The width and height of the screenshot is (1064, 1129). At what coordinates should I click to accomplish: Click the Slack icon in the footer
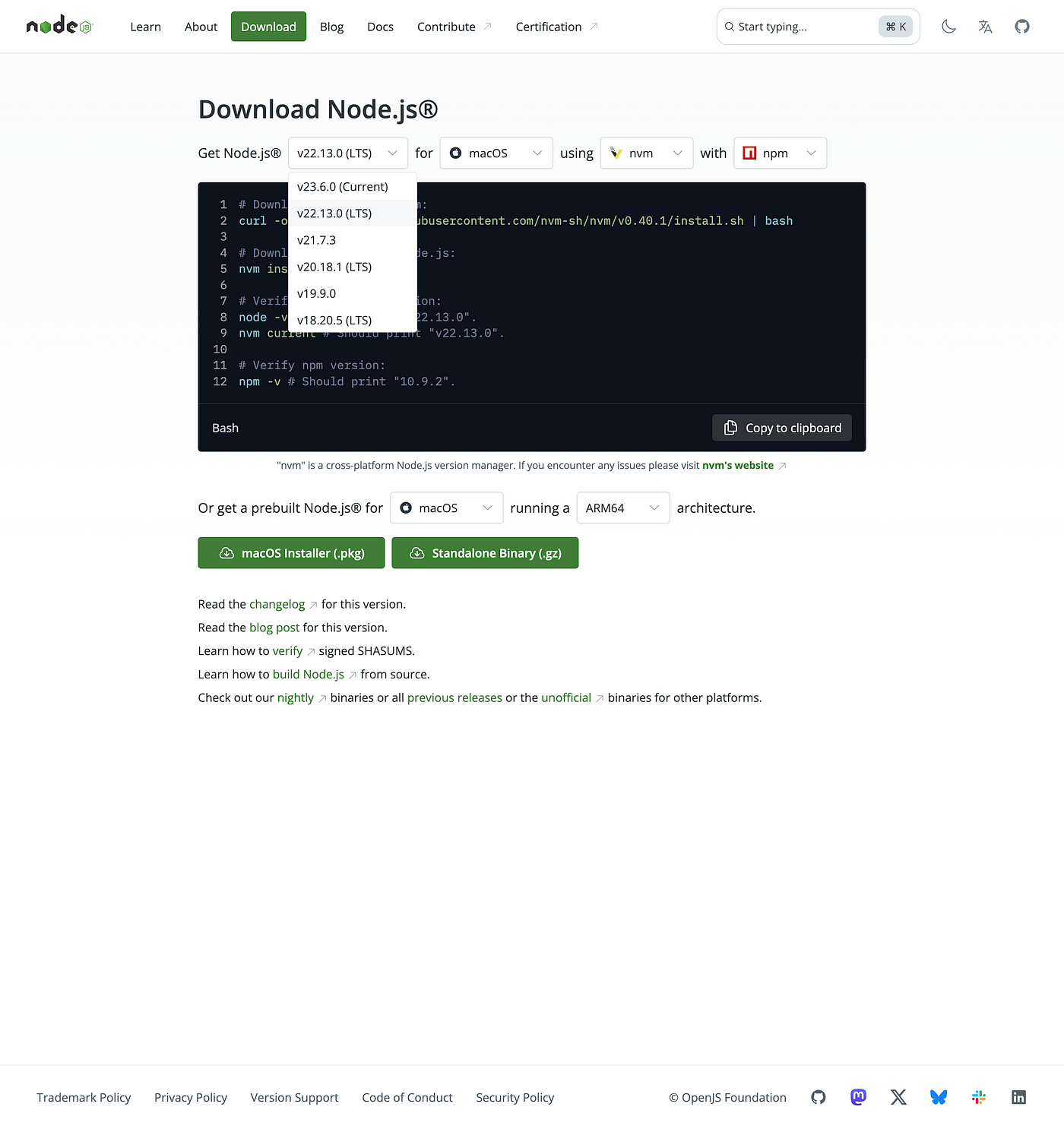coord(978,1097)
